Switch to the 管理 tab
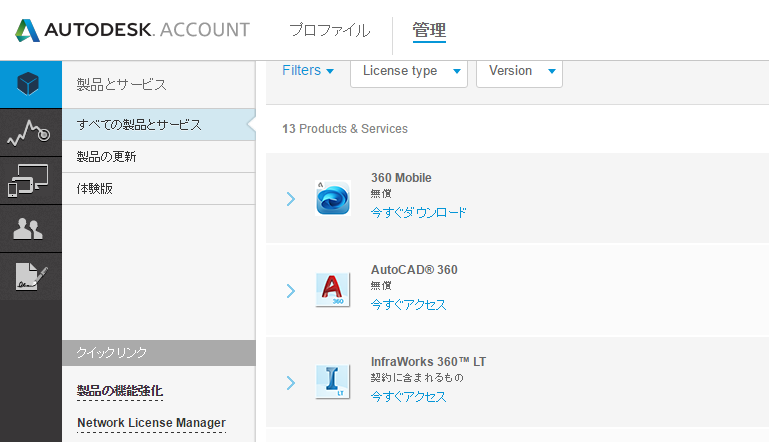 coord(429,30)
